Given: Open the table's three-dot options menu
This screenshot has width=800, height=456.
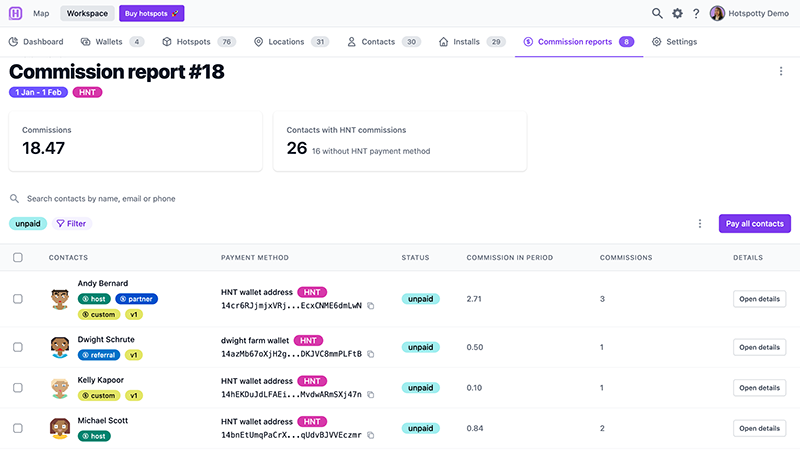Looking at the screenshot, I should coord(699,223).
